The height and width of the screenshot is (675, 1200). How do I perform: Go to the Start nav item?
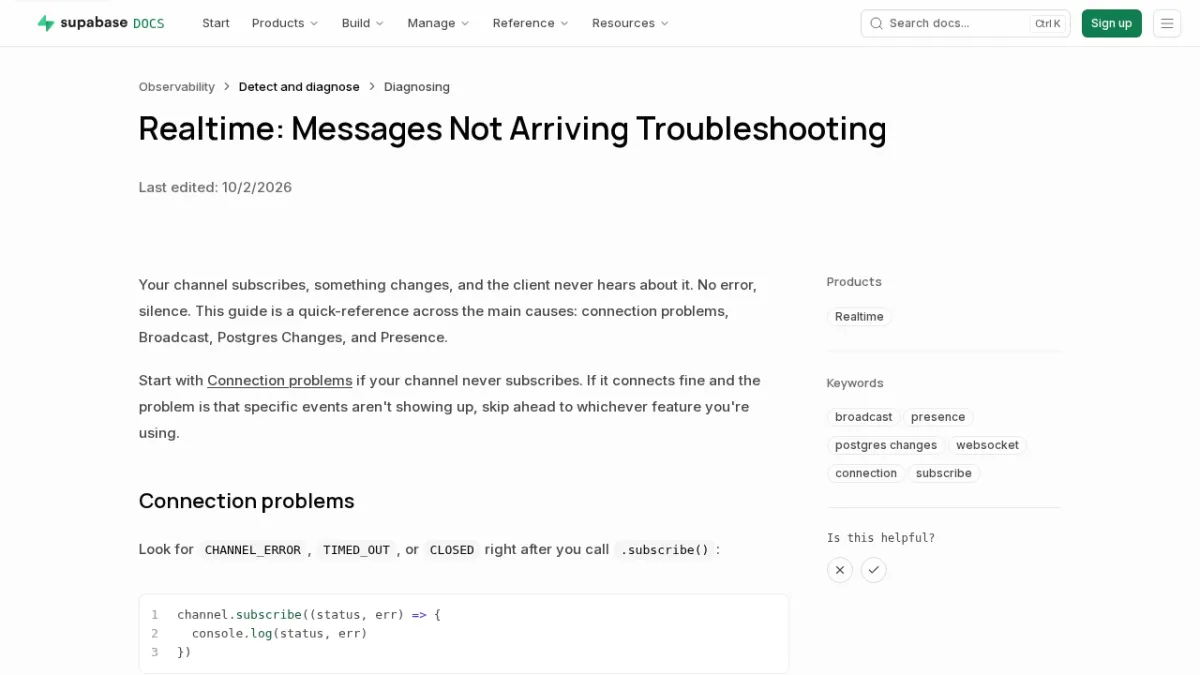[x=216, y=23]
